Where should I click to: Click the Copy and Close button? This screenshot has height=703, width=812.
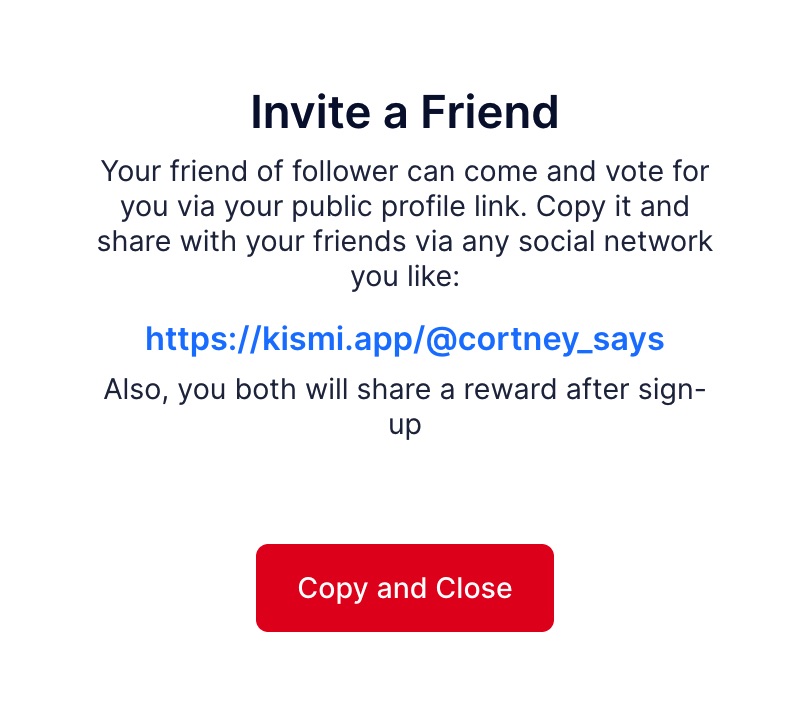click(x=404, y=588)
